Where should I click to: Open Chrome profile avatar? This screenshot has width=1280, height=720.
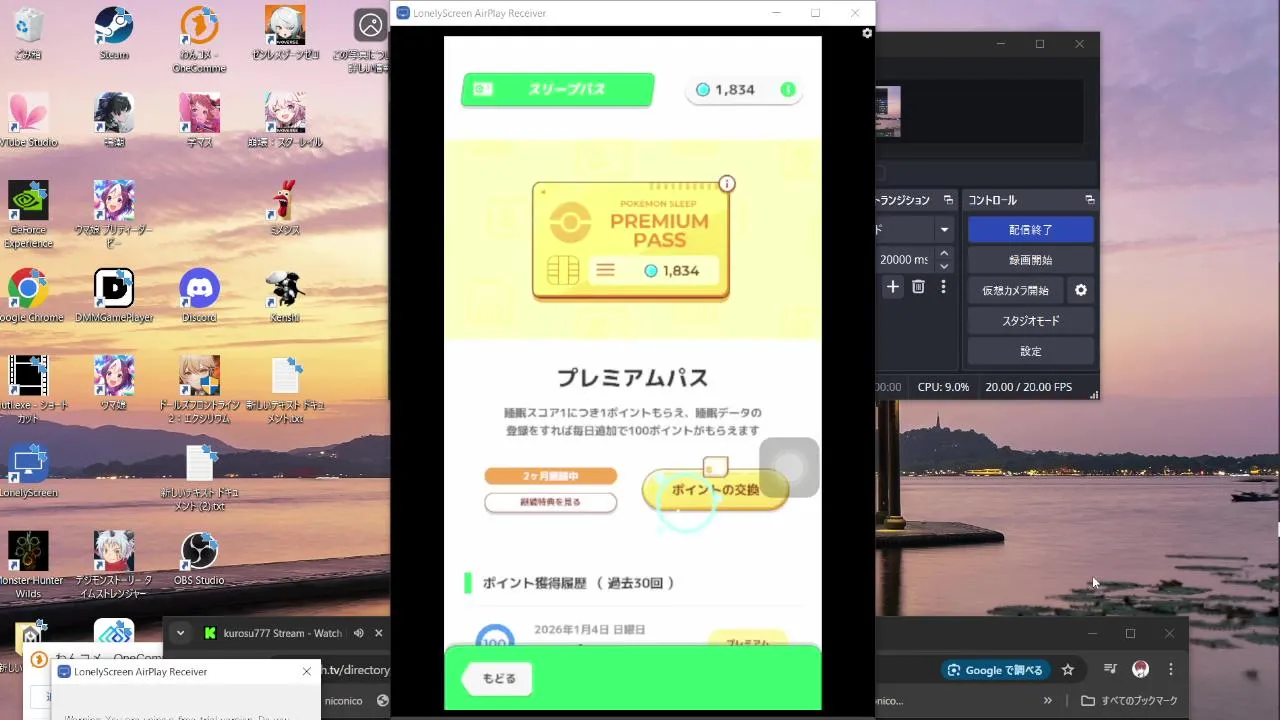(1140, 670)
